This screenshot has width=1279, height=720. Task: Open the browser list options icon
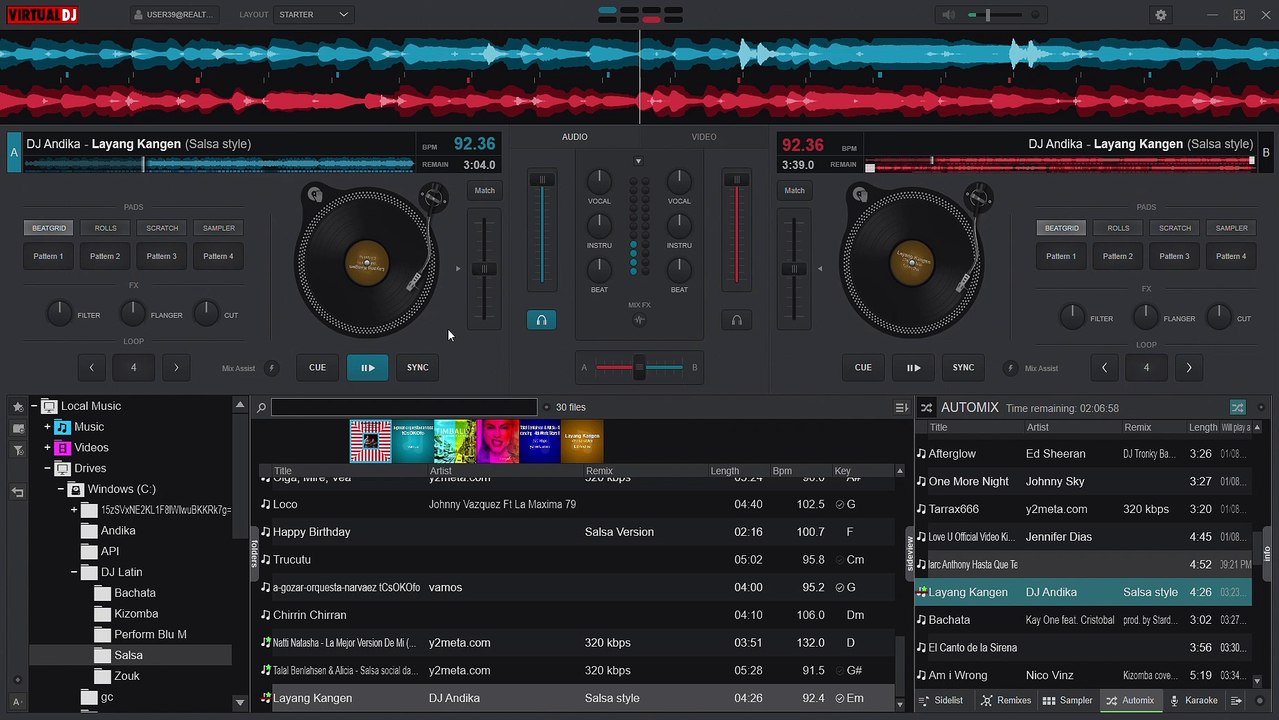[x=901, y=408]
